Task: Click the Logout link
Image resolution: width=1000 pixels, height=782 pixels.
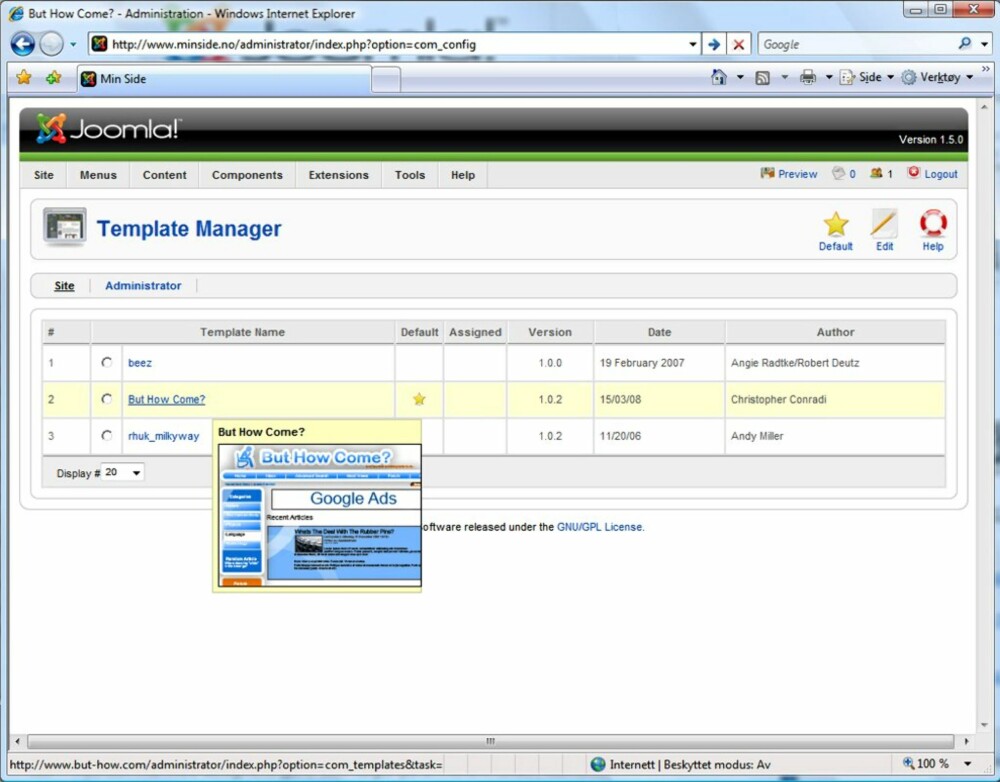Action: [941, 173]
